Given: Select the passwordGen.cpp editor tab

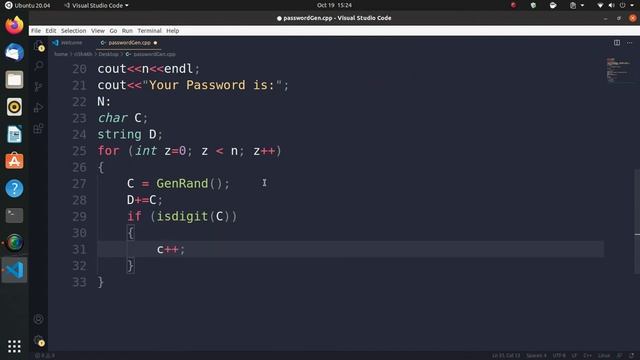Looking at the screenshot, I should pyautogui.click(x=129, y=43).
